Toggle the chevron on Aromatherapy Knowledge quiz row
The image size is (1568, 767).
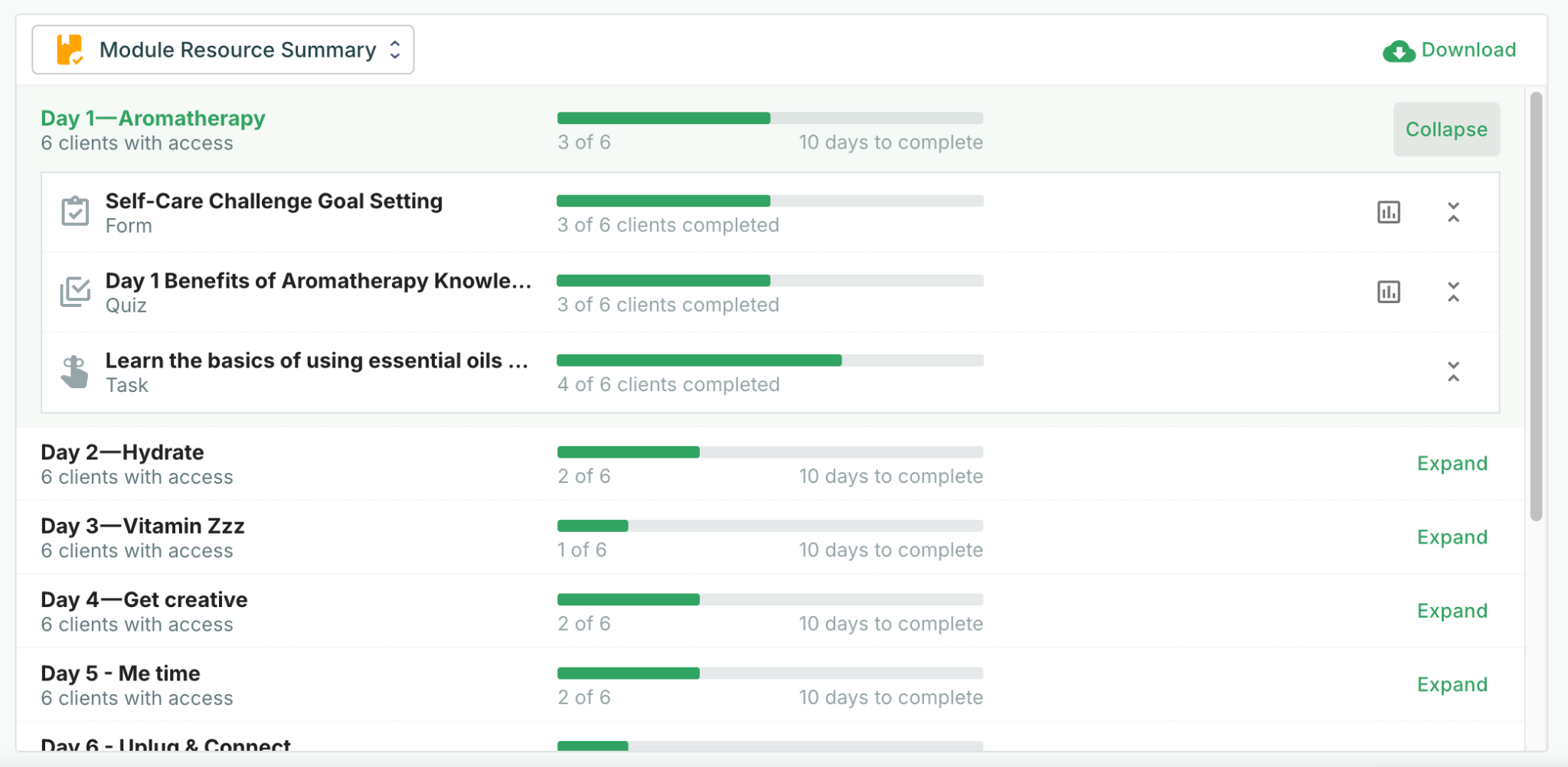pos(1453,292)
